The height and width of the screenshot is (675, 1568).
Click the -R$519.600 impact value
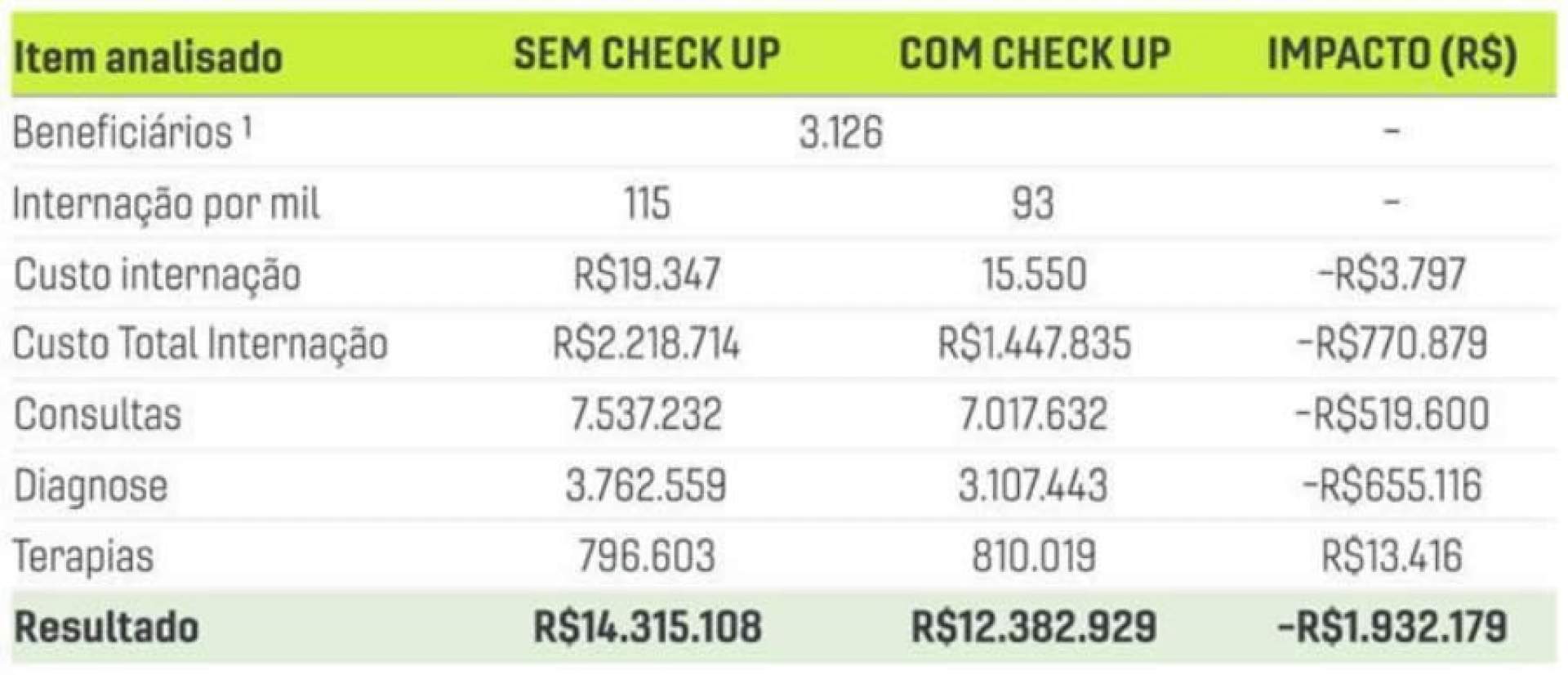(1392, 414)
